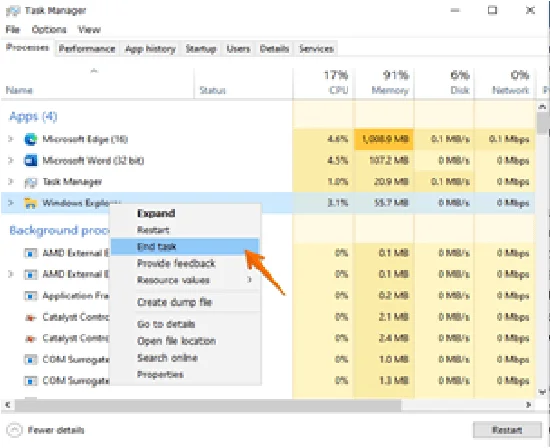Switch to the Startup tab
Screen dimensions: 550x448
[x=201, y=49]
